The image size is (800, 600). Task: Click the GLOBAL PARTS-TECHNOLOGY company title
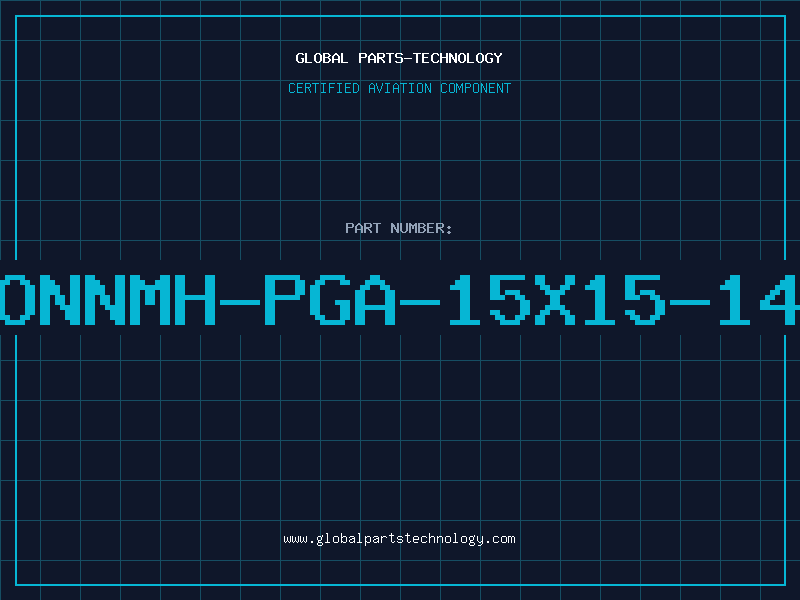pyautogui.click(x=399, y=58)
